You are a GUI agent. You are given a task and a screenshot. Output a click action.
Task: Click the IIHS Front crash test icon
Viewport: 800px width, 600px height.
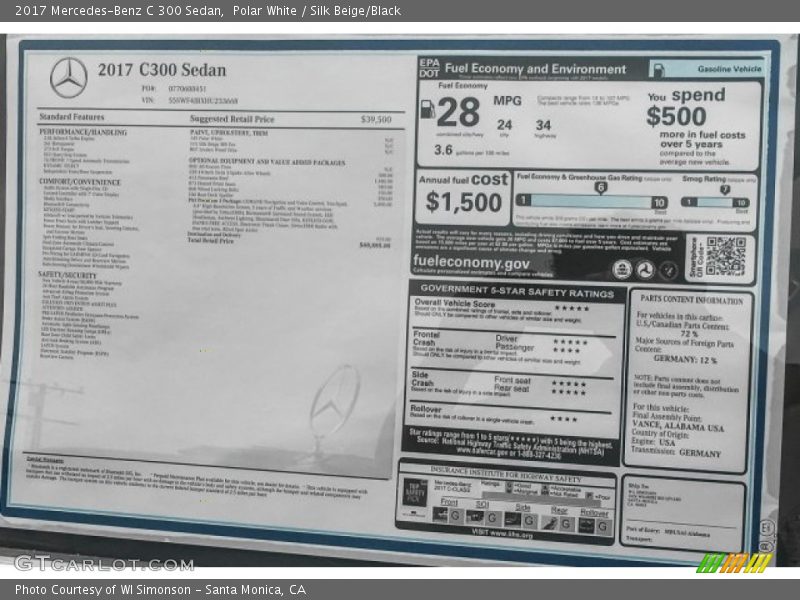[x=440, y=515]
